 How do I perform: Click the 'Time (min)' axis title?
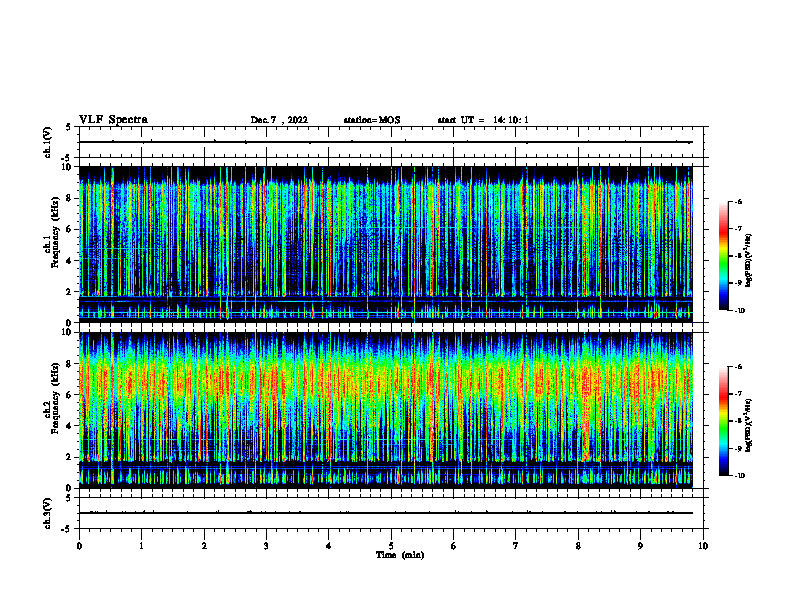point(400,555)
